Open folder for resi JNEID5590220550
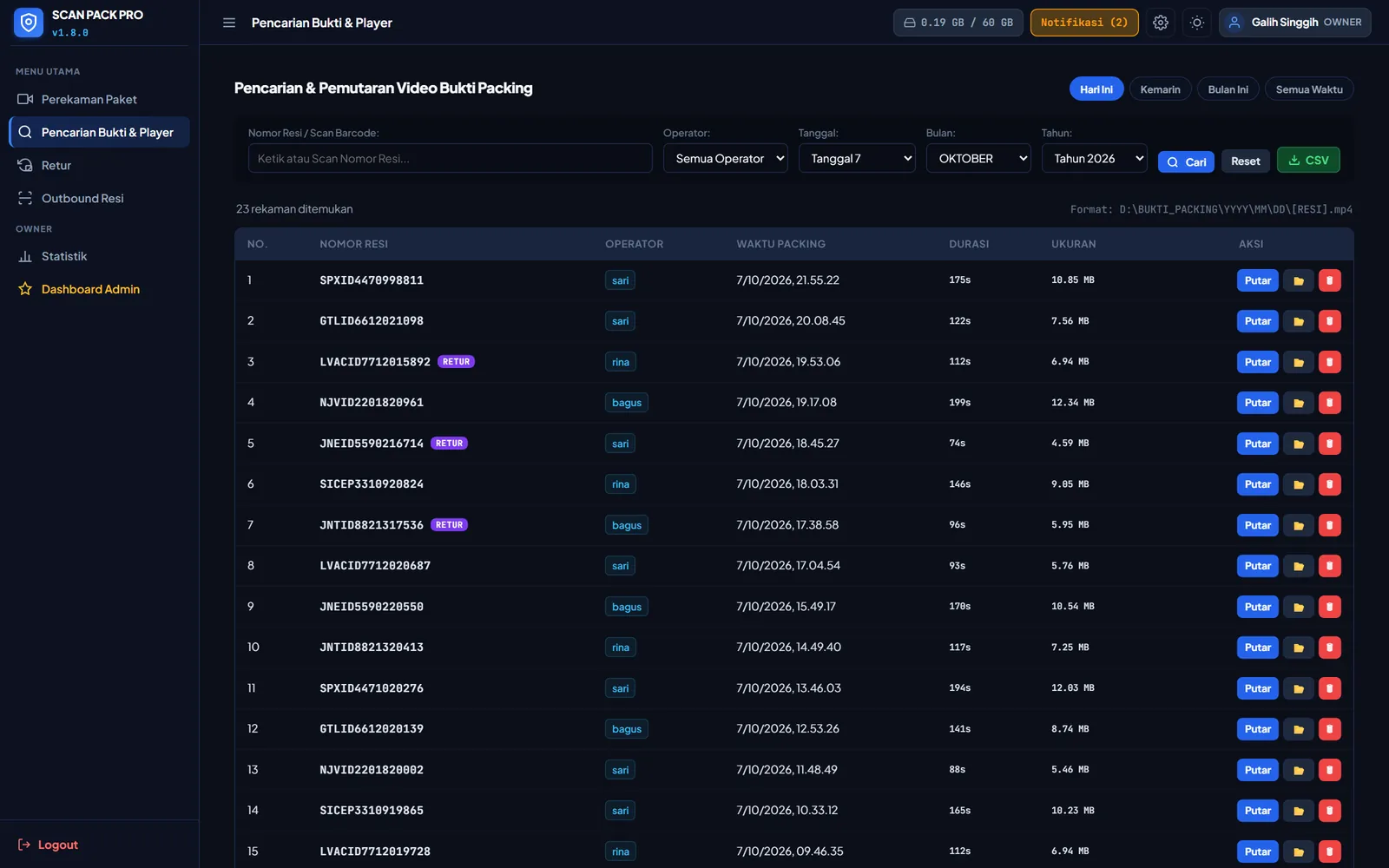Image resolution: width=1389 pixels, height=868 pixels. (x=1299, y=607)
